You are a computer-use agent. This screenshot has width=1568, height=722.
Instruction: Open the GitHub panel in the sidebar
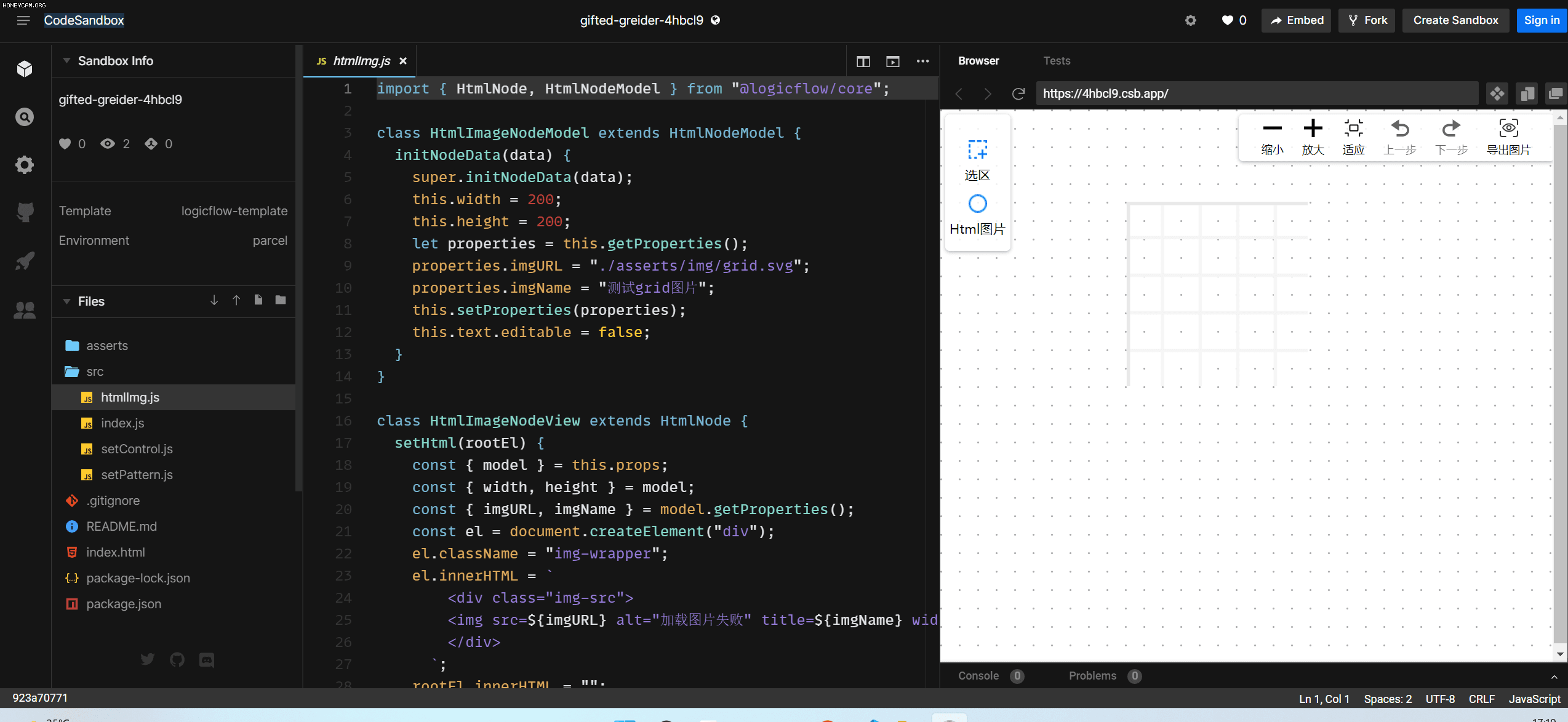[25, 212]
